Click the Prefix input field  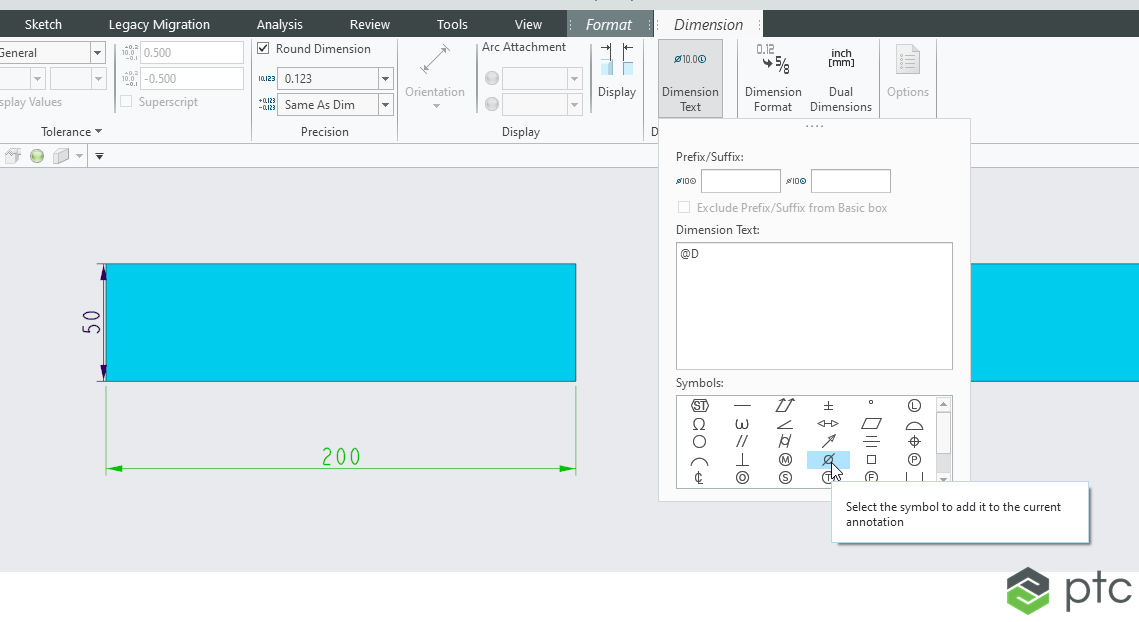(x=740, y=181)
